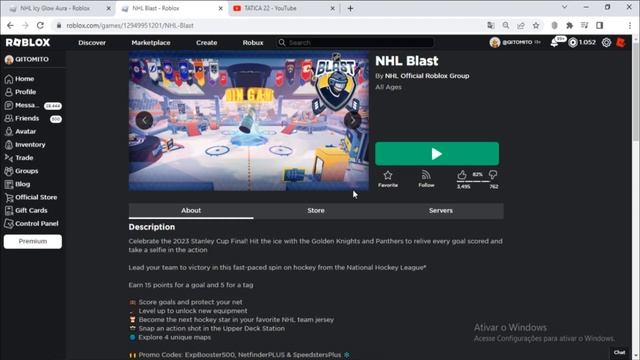Image resolution: width=640 pixels, height=360 pixels.
Task: Open Gift Cards in the sidebar
Action: pos(26,210)
